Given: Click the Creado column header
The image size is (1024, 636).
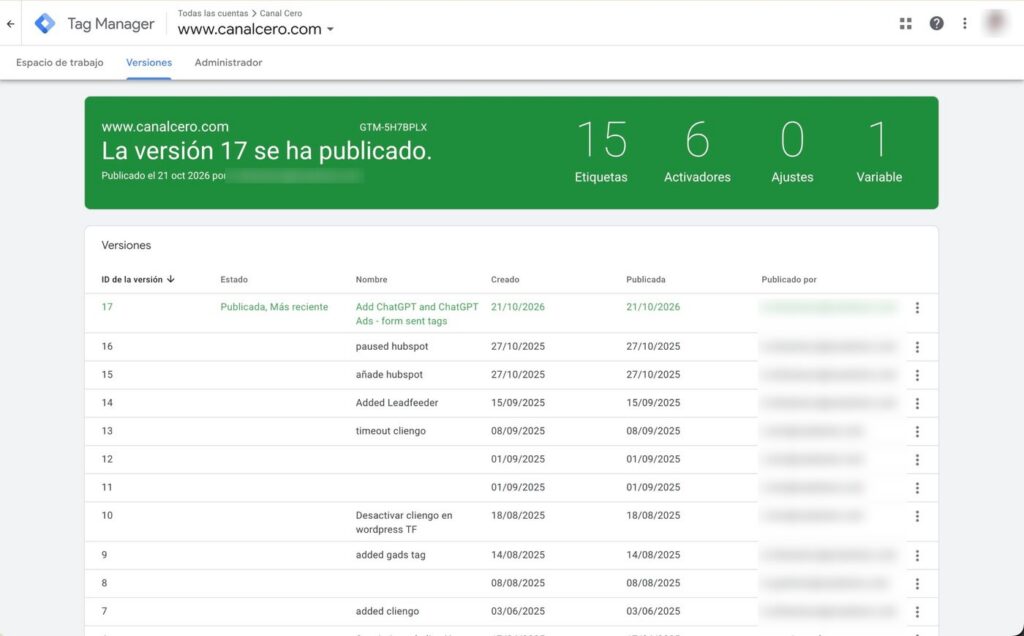Looking at the screenshot, I should click(x=505, y=279).
